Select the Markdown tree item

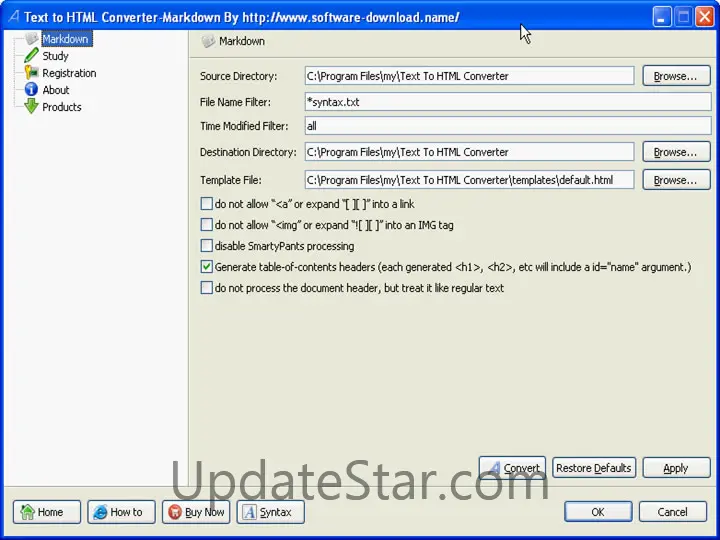[x=67, y=39]
